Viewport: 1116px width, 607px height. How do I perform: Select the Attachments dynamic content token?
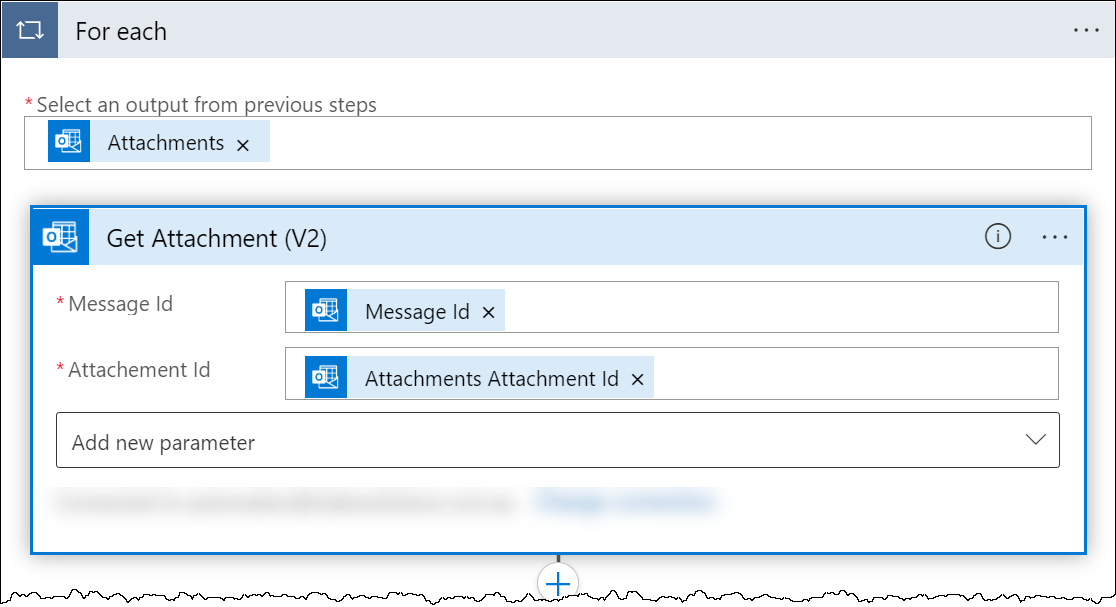165,143
